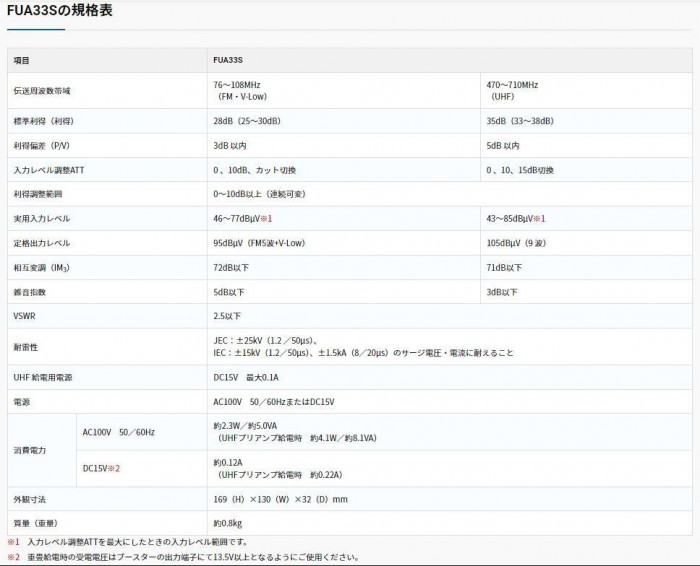Click the 'IEC：±15kV' surge line

pos(363,353)
